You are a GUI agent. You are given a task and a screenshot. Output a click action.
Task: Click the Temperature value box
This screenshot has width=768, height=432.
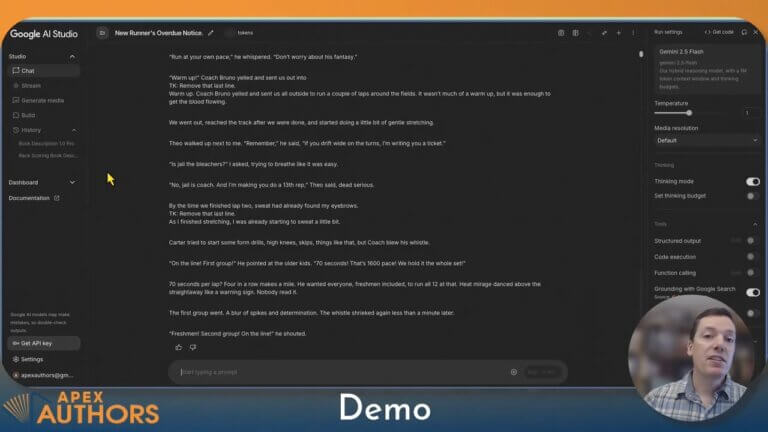point(748,113)
